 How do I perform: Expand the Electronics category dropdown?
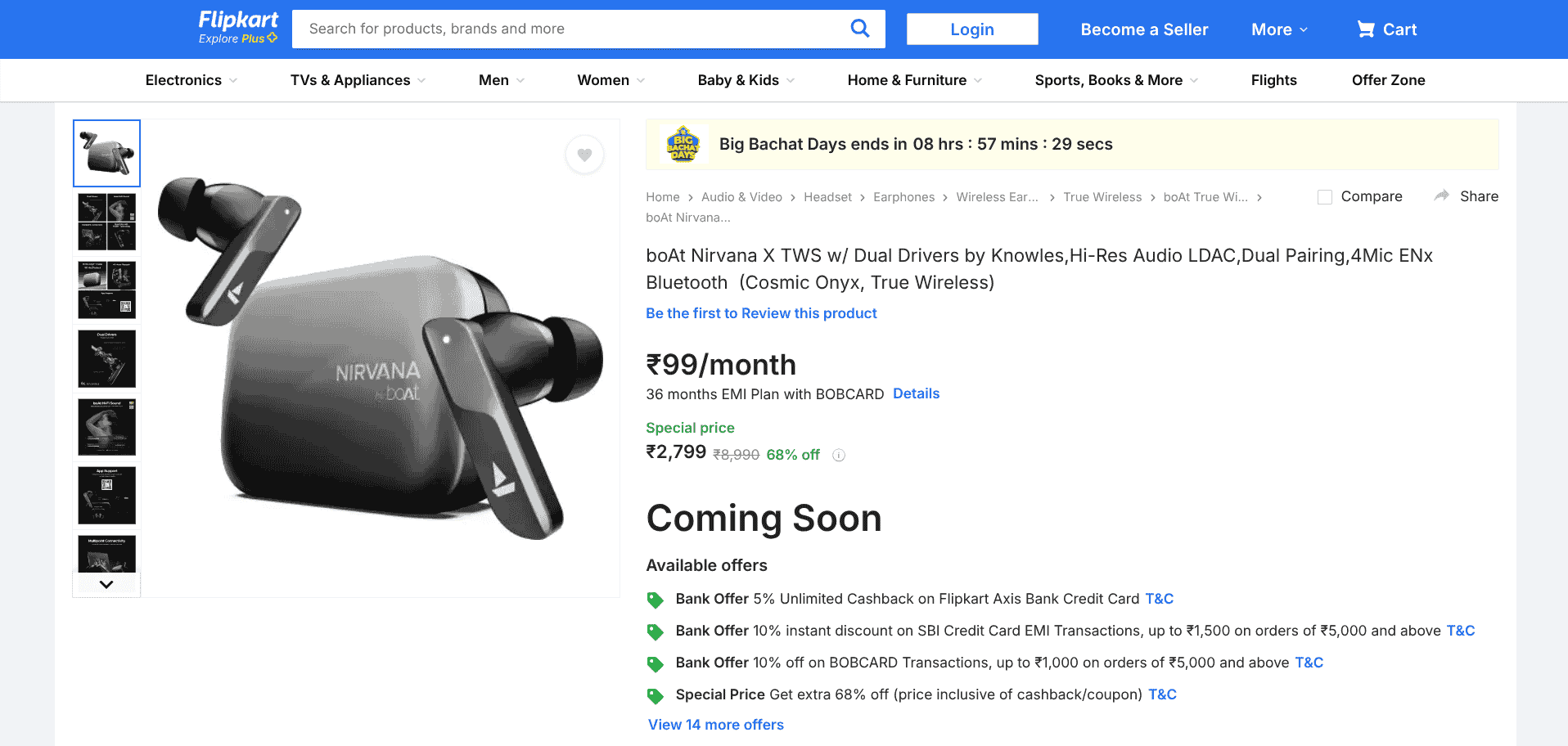191,80
